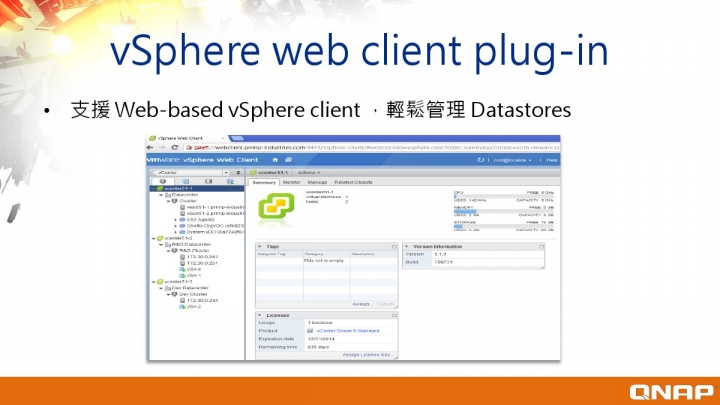Click the Storage usage bar
Image resolution: width=720 pixels, height=405 pixels.
503,226
